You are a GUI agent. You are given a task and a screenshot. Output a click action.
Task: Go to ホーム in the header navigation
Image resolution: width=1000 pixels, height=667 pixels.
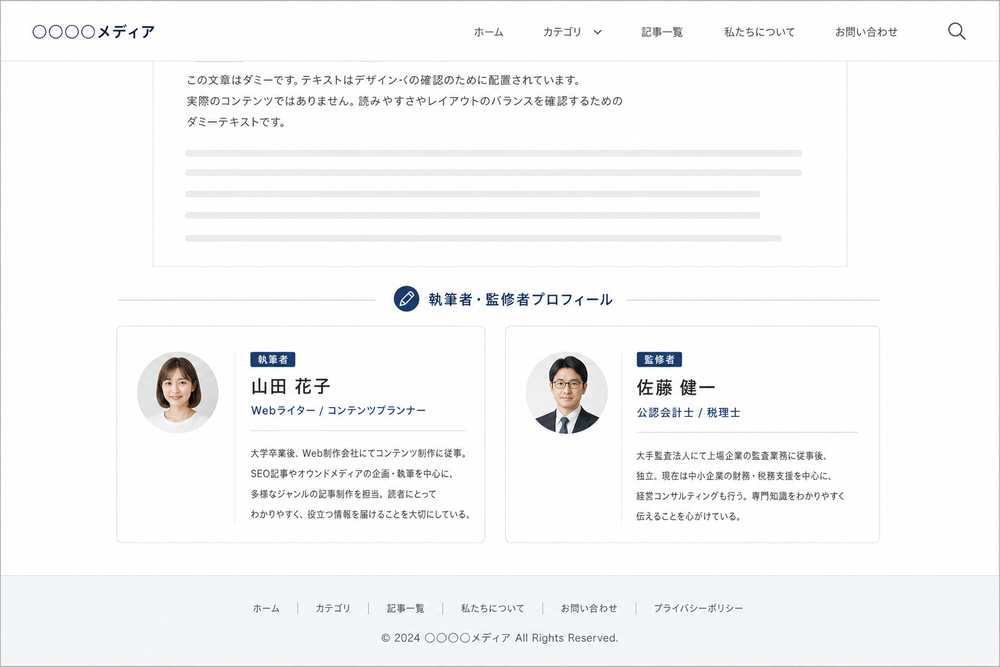pos(489,32)
